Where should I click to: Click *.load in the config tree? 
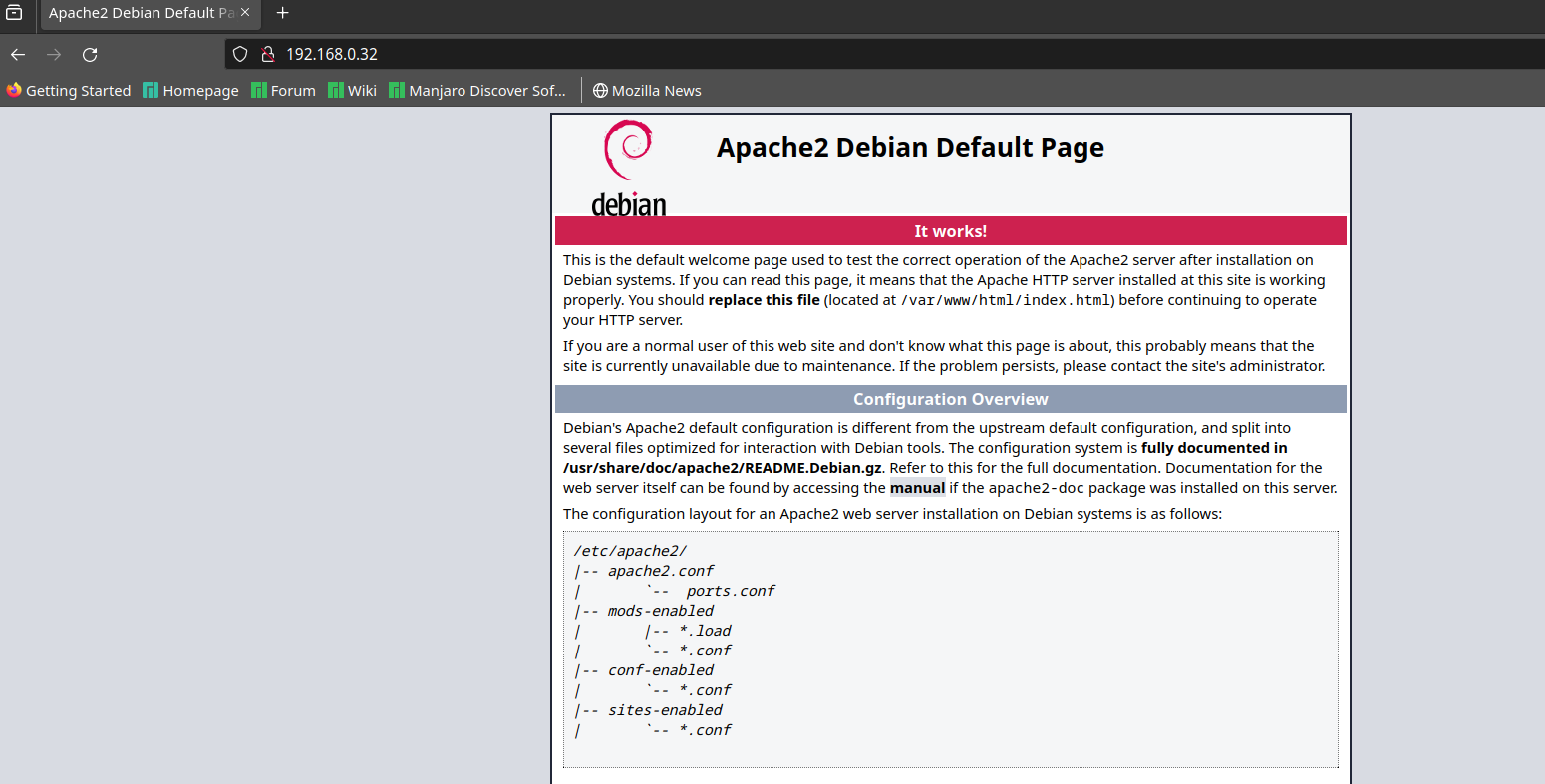tap(705, 631)
